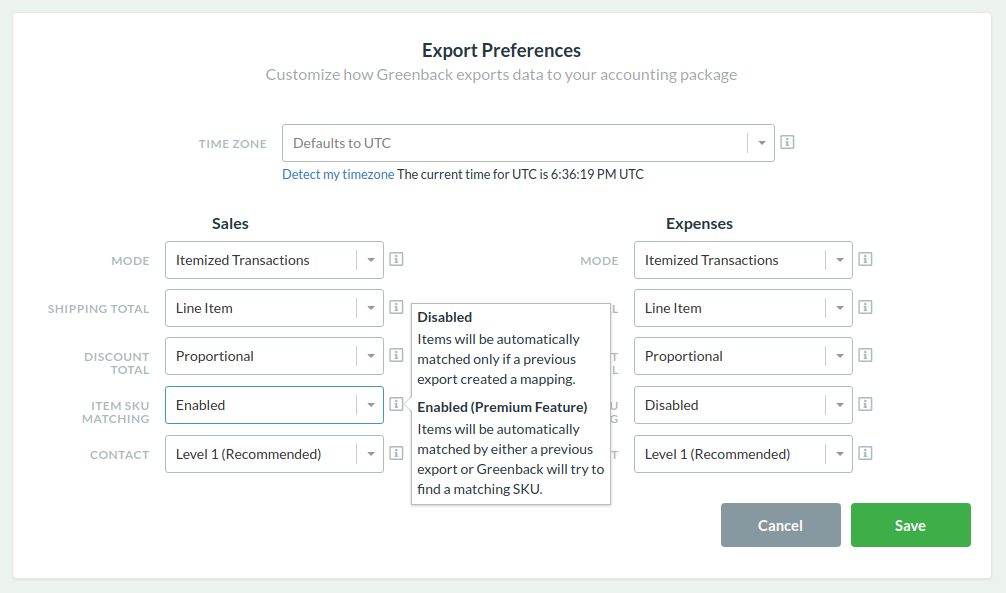The image size is (1006, 593).
Task: Show info for Expenses Mode
Action: pos(865,259)
